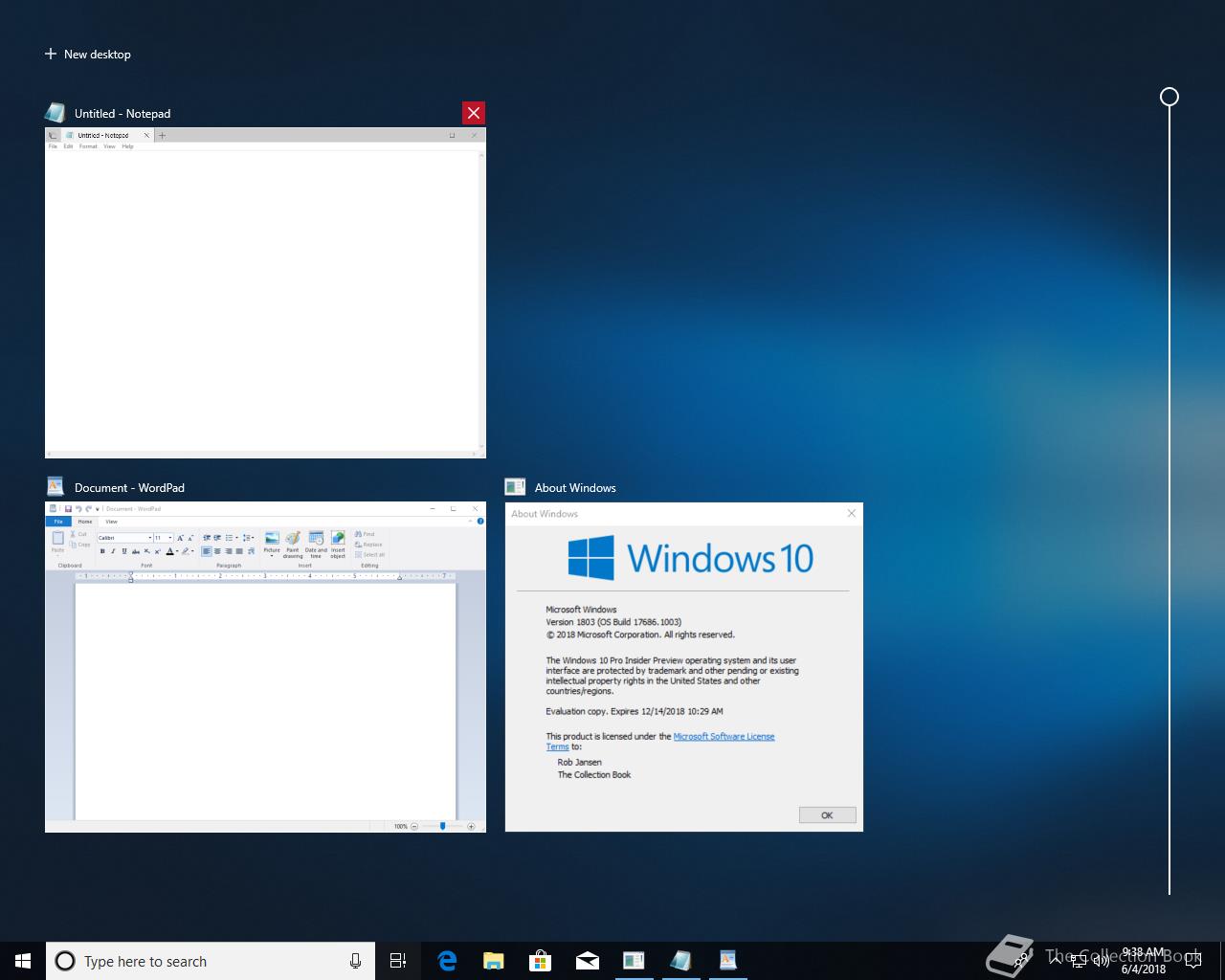
Task: Open the Mail app from taskbar
Action: (x=588, y=961)
